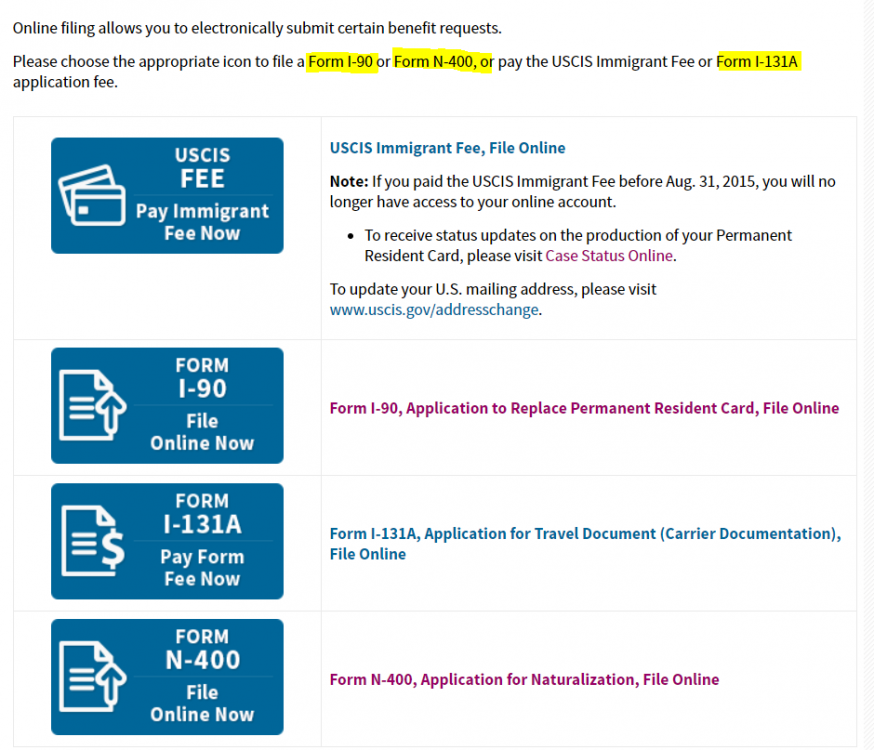Open Form N-400 Application for Naturalization link
This screenshot has width=874, height=750.
[524, 680]
